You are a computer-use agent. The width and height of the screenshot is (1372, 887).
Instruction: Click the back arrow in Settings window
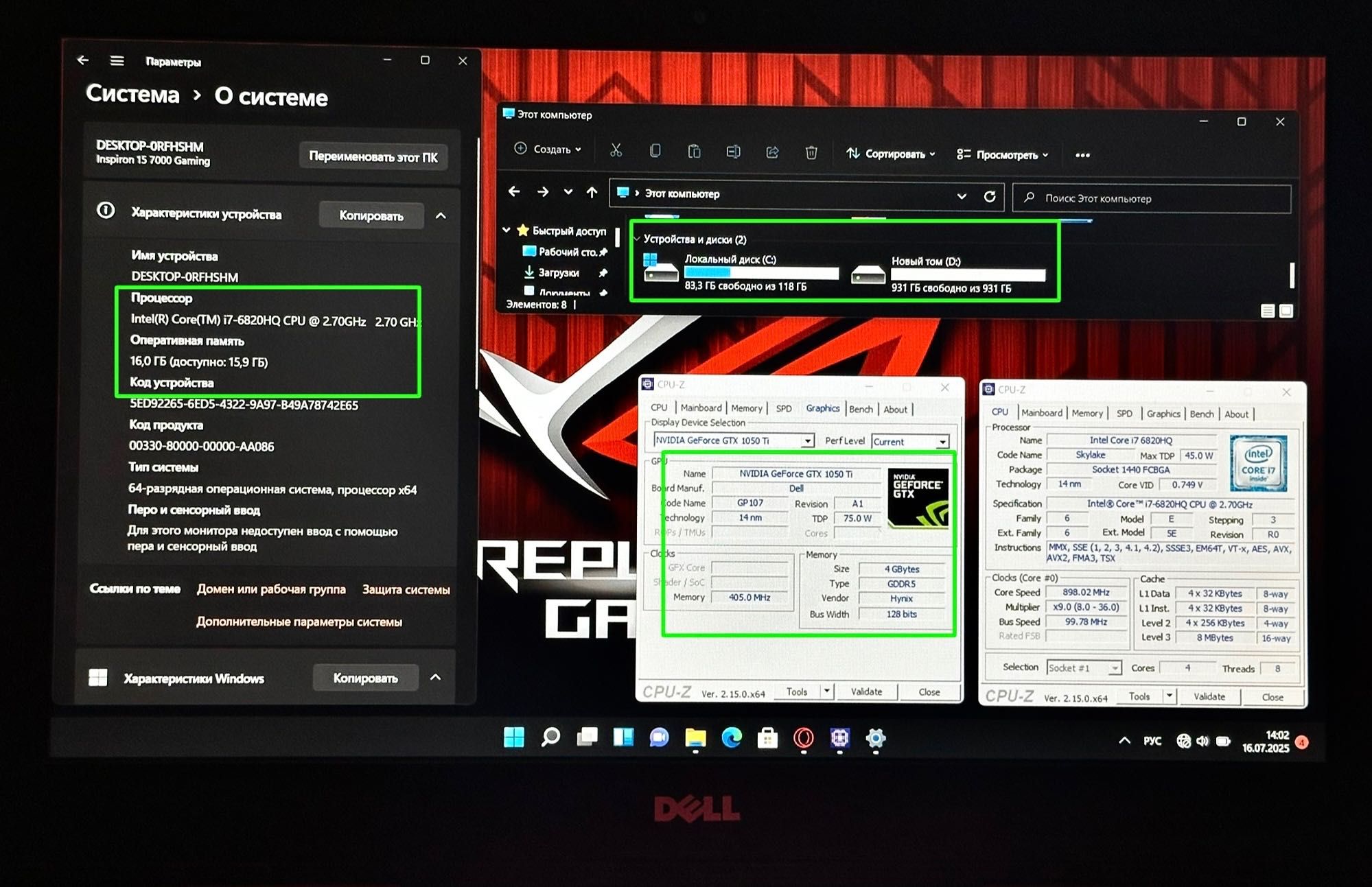tap(83, 60)
